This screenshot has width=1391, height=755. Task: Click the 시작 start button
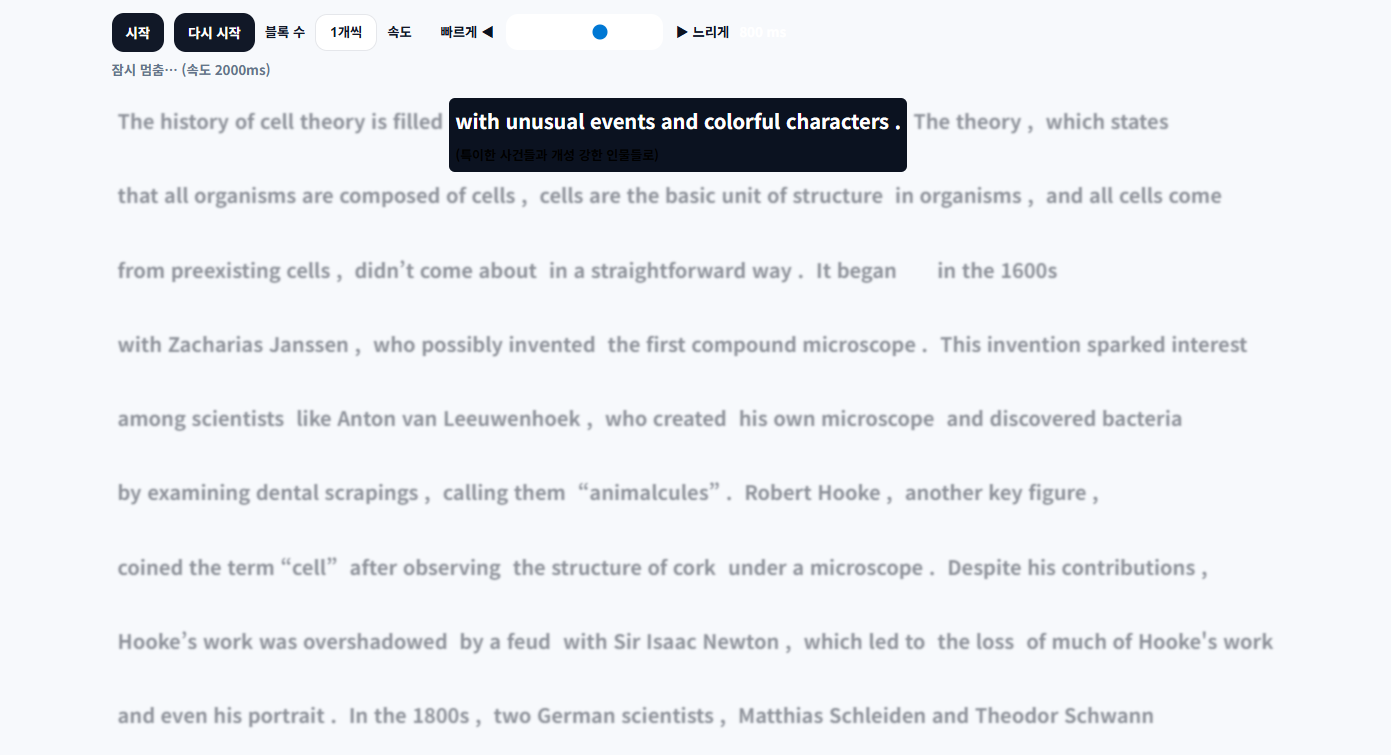tap(137, 33)
